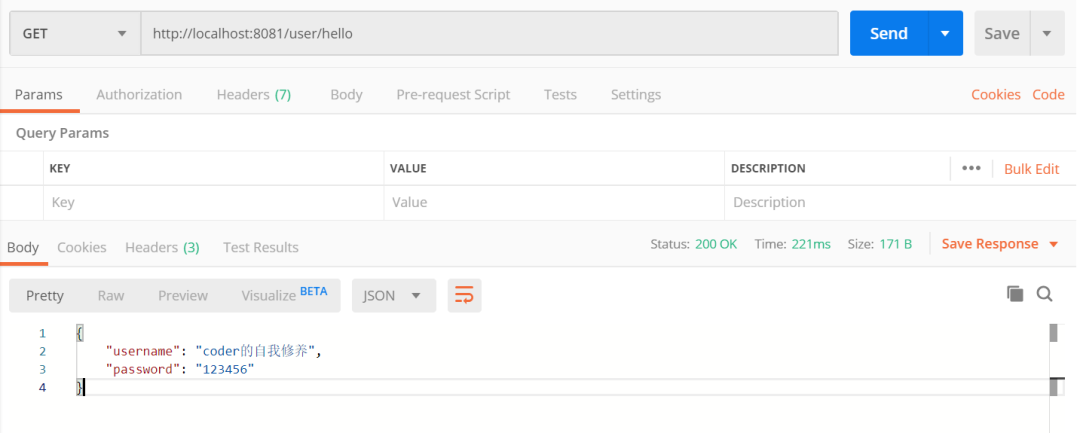Click the response search magnifier icon

tap(1044, 294)
